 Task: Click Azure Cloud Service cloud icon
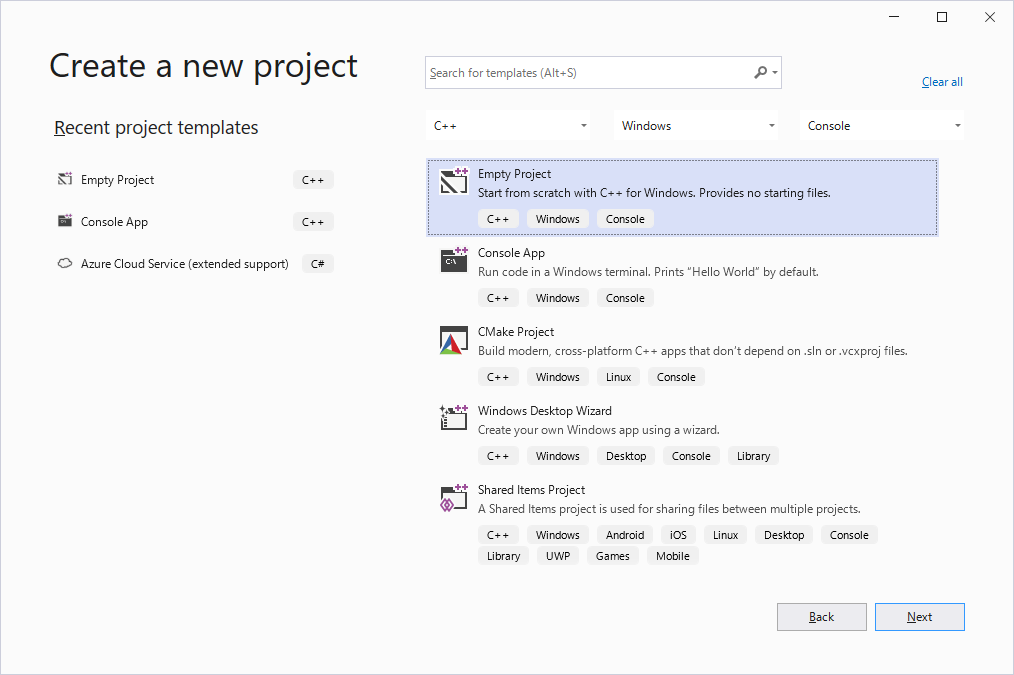click(x=65, y=264)
